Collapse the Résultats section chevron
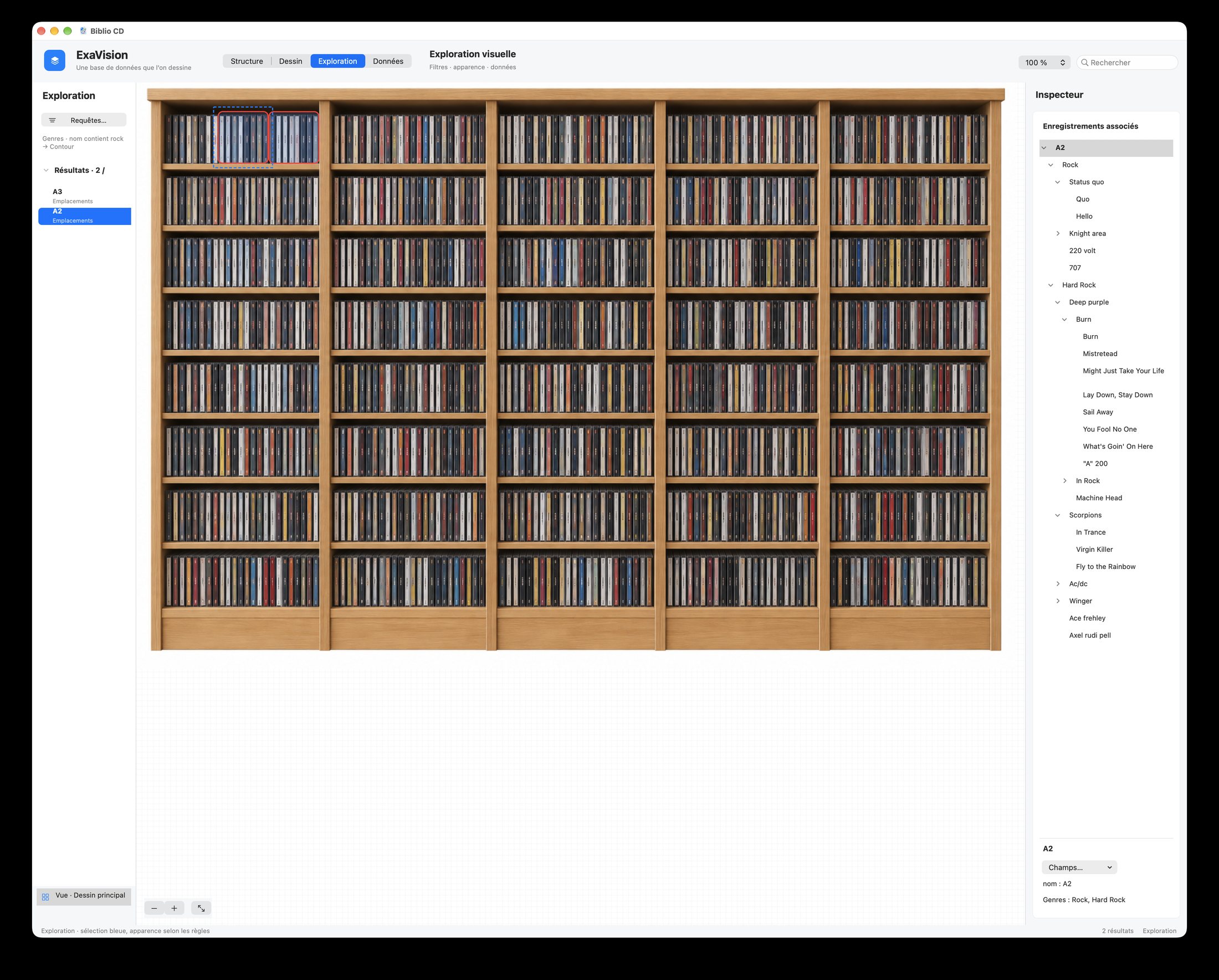Viewport: 1219px width, 980px height. [46, 170]
